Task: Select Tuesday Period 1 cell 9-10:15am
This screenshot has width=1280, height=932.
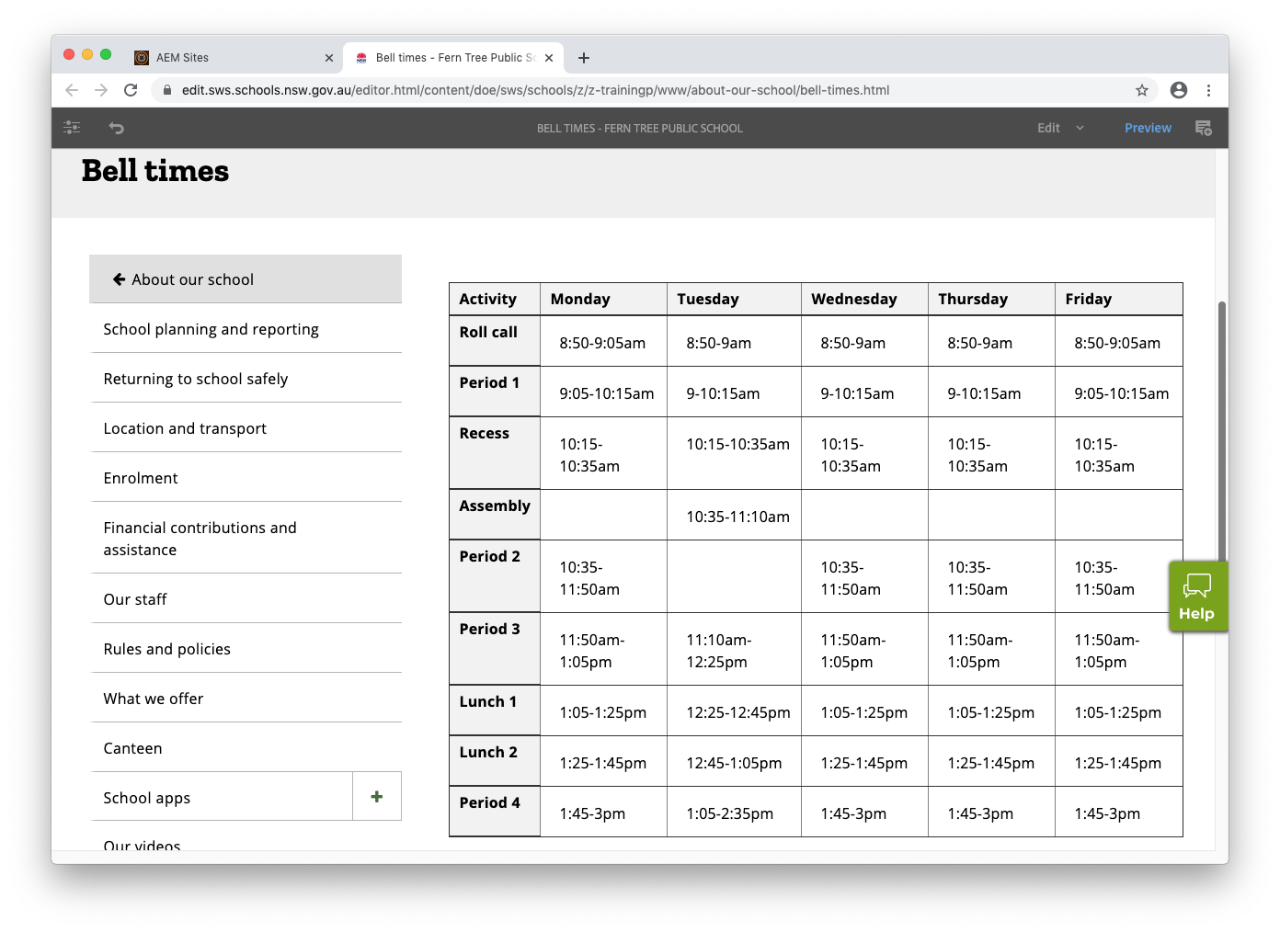Action: coord(734,393)
